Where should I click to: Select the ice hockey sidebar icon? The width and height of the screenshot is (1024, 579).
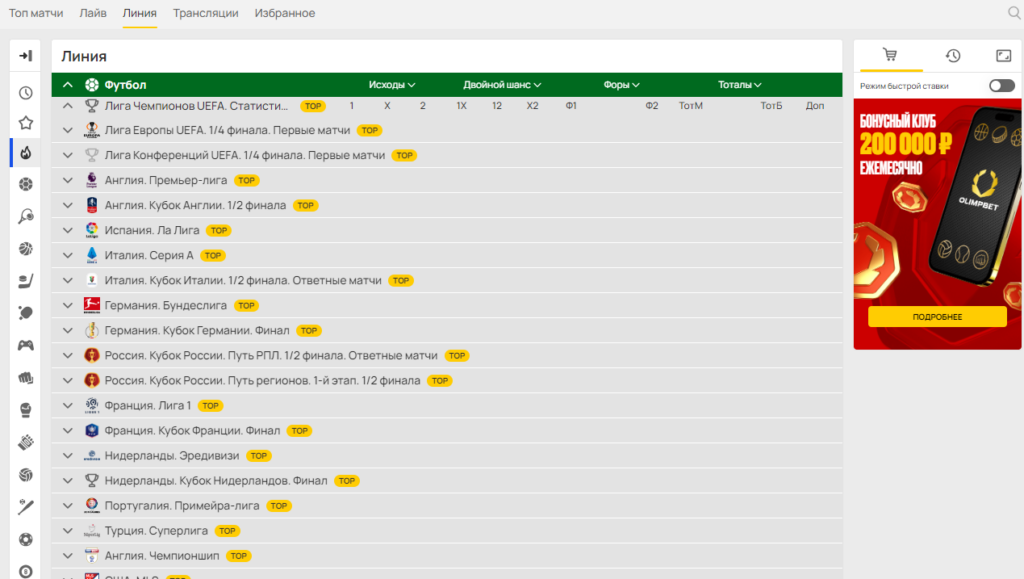tap(25, 281)
